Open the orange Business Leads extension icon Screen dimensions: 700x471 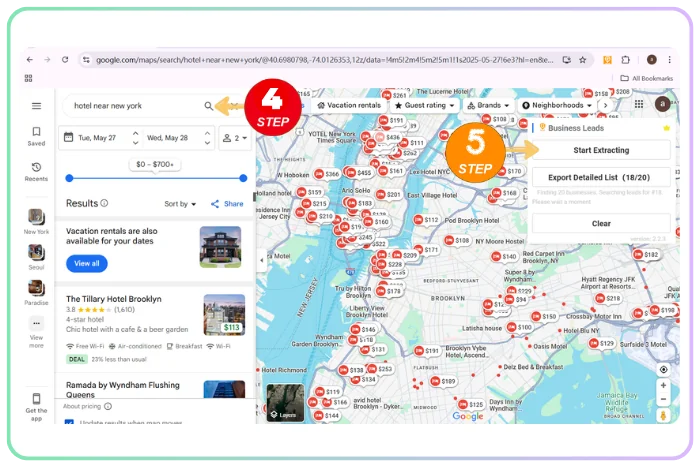point(607,59)
